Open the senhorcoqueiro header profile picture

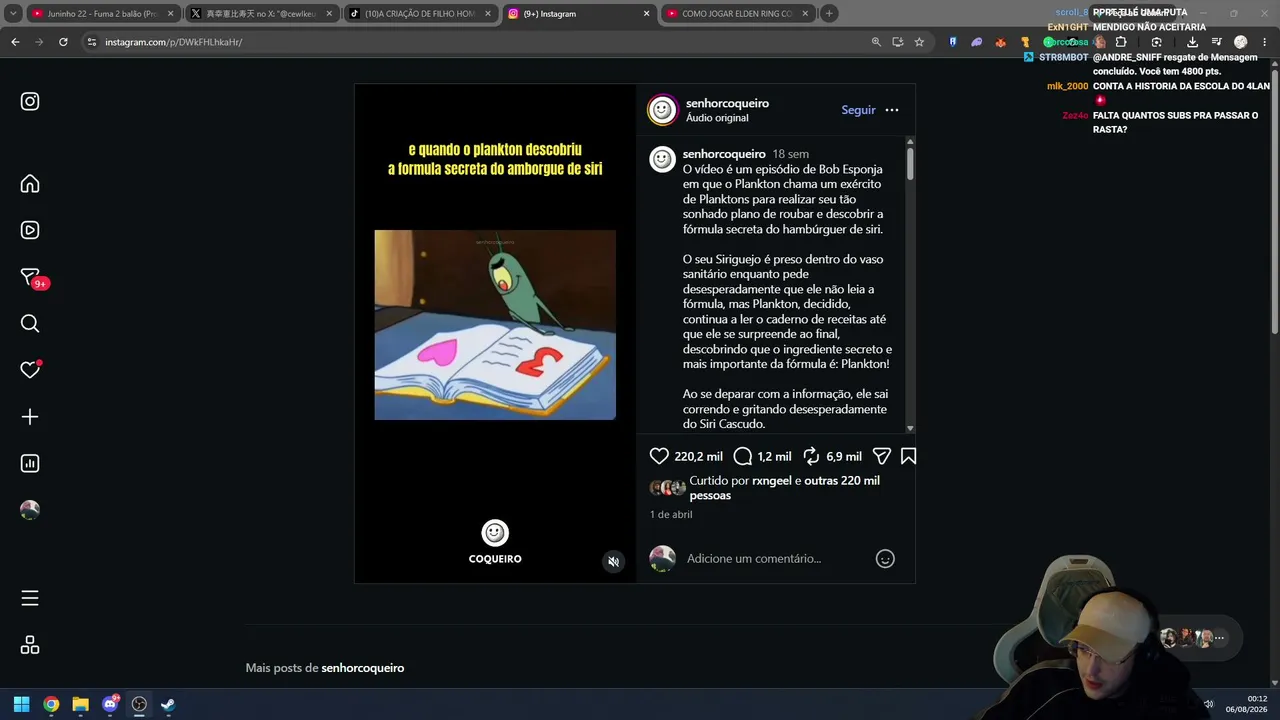coord(662,110)
